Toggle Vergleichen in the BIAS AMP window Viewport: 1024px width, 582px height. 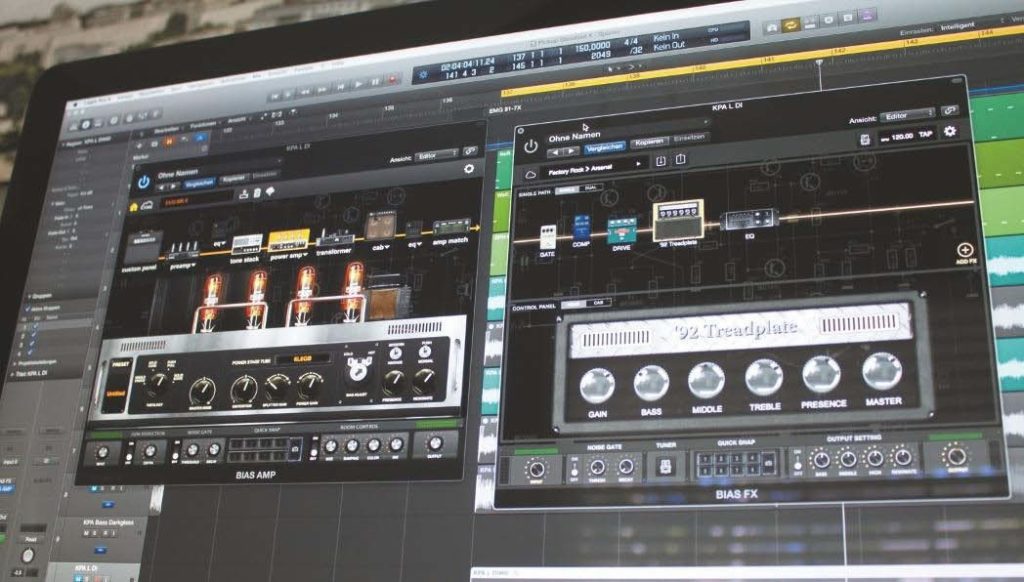coord(199,184)
